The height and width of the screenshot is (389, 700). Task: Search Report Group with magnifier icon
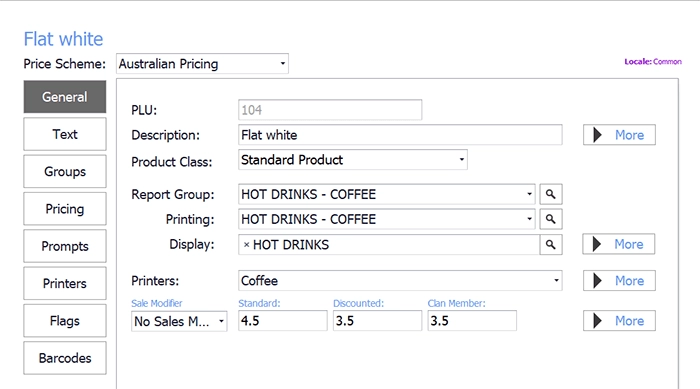point(550,194)
